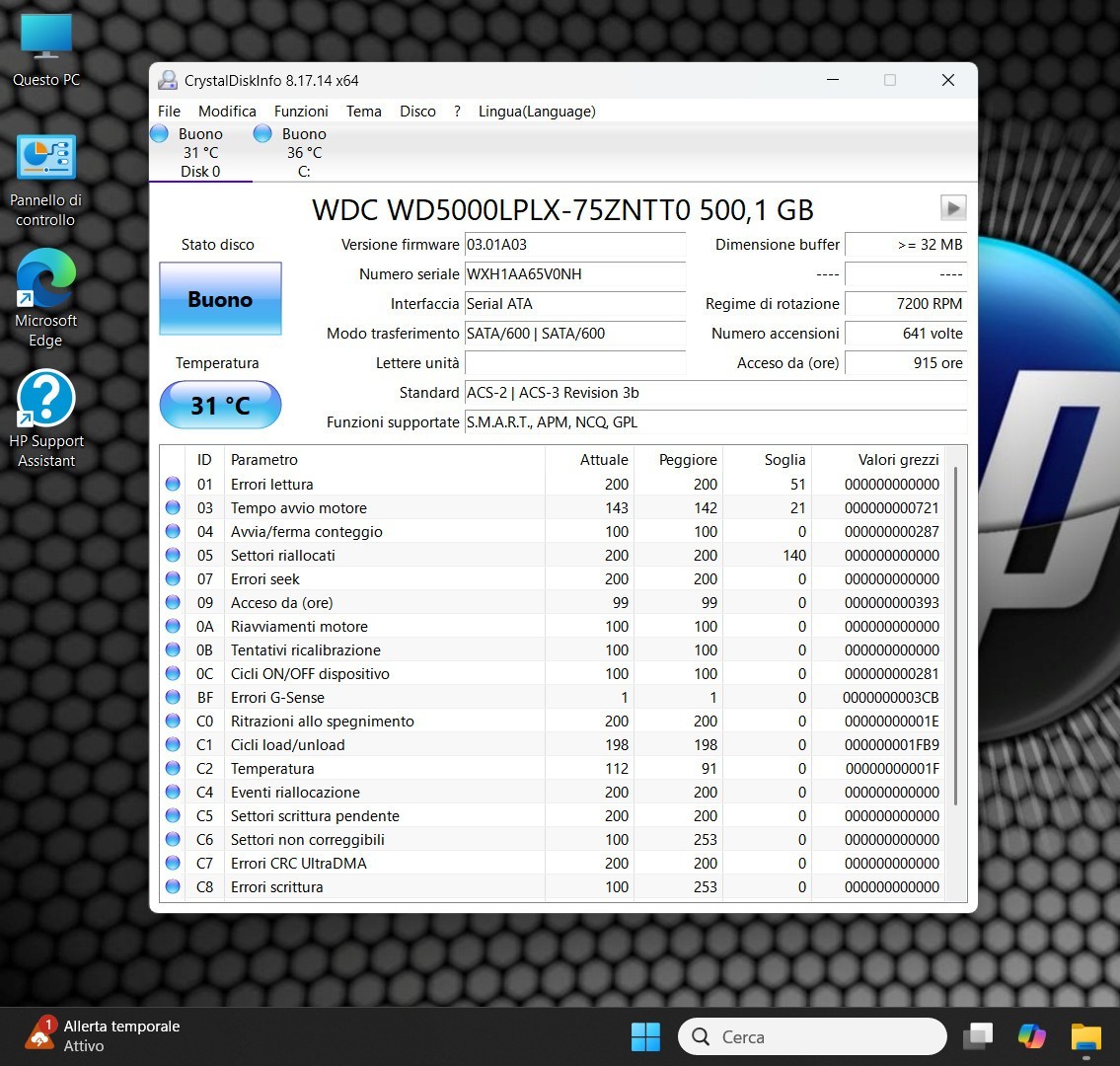
Task: Open the Tema menu
Action: coord(364,112)
